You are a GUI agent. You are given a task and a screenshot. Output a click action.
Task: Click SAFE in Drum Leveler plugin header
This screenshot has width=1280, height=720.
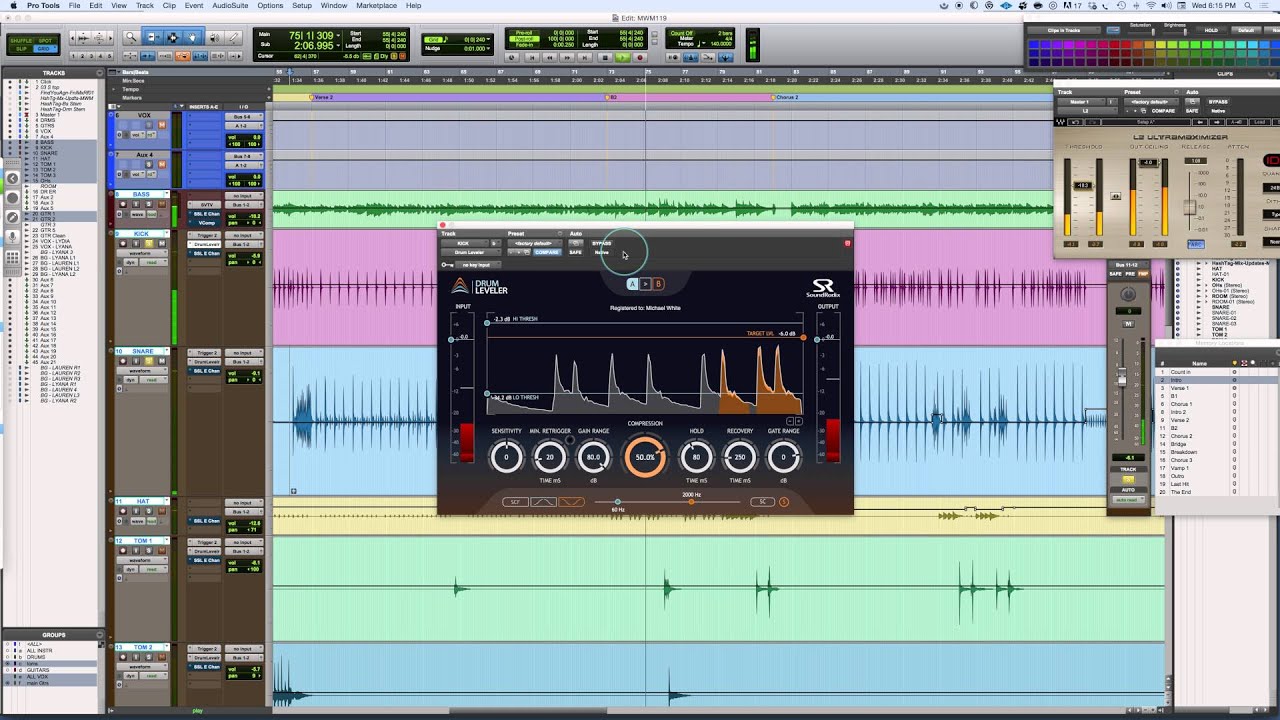(575, 252)
